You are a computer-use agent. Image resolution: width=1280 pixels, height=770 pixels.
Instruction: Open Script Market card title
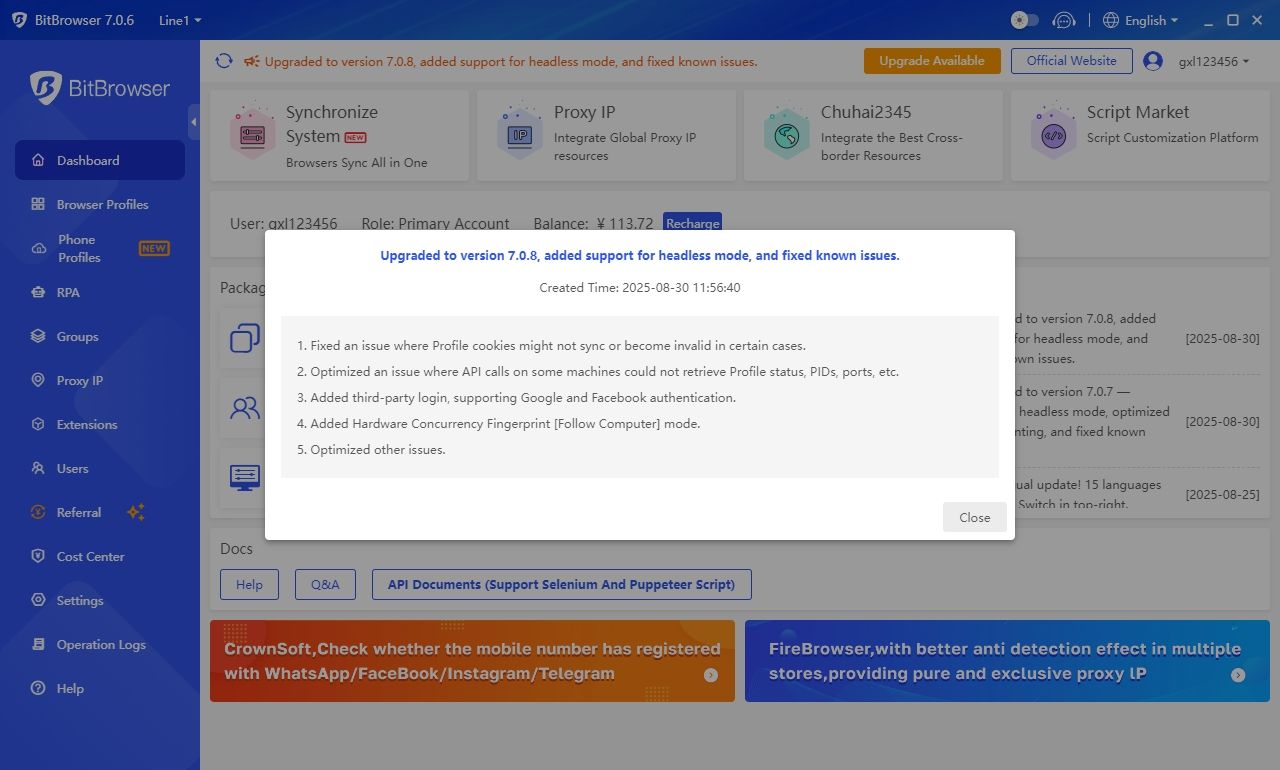[x=1138, y=112]
